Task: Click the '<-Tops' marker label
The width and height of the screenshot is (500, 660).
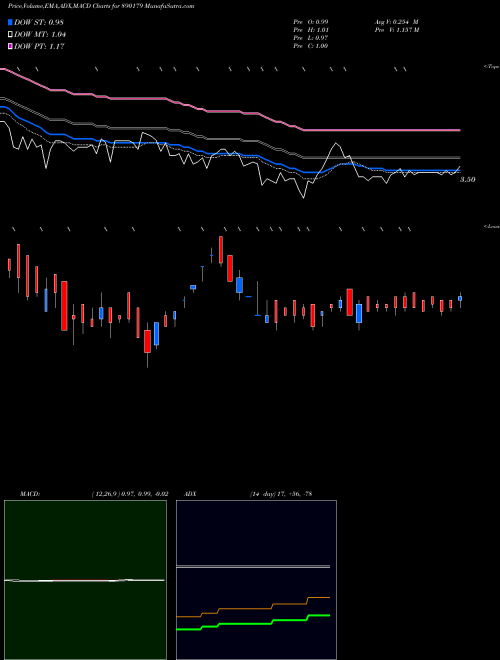Action: click(x=492, y=67)
